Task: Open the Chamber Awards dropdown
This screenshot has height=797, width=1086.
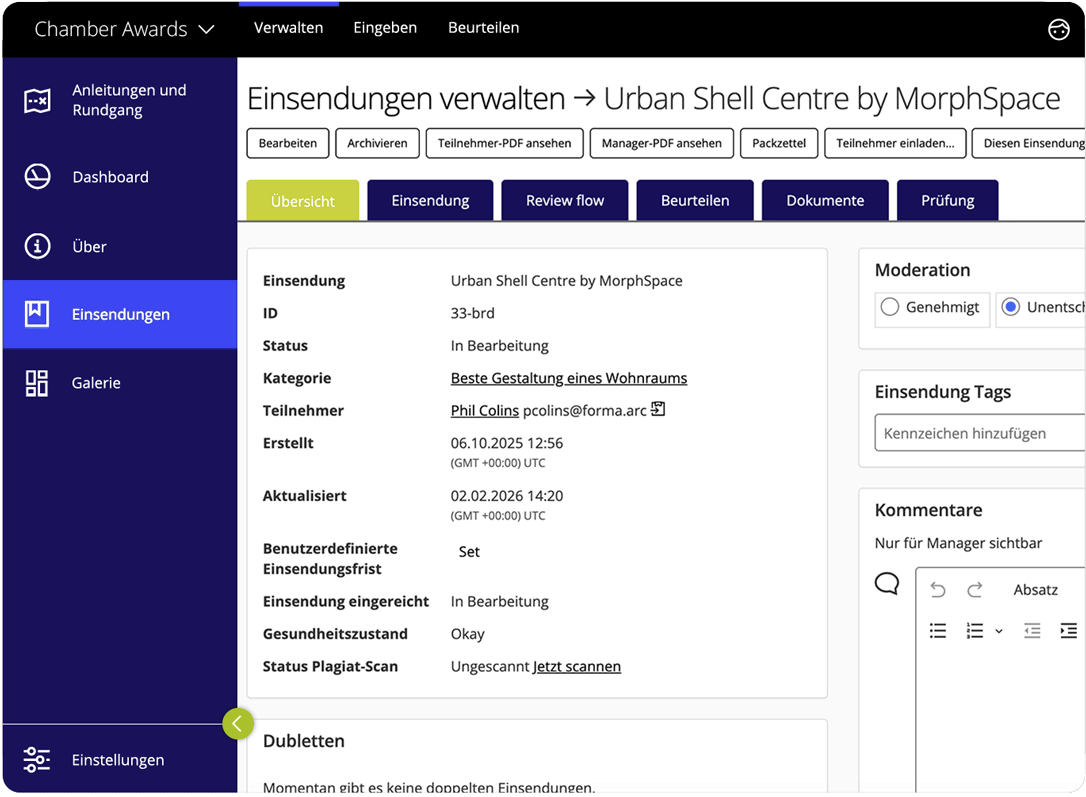Action: [207, 29]
